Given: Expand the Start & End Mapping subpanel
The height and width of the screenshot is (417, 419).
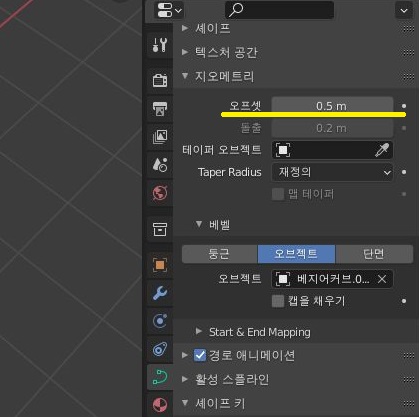Looking at the screenshot, I should point(199,331).
